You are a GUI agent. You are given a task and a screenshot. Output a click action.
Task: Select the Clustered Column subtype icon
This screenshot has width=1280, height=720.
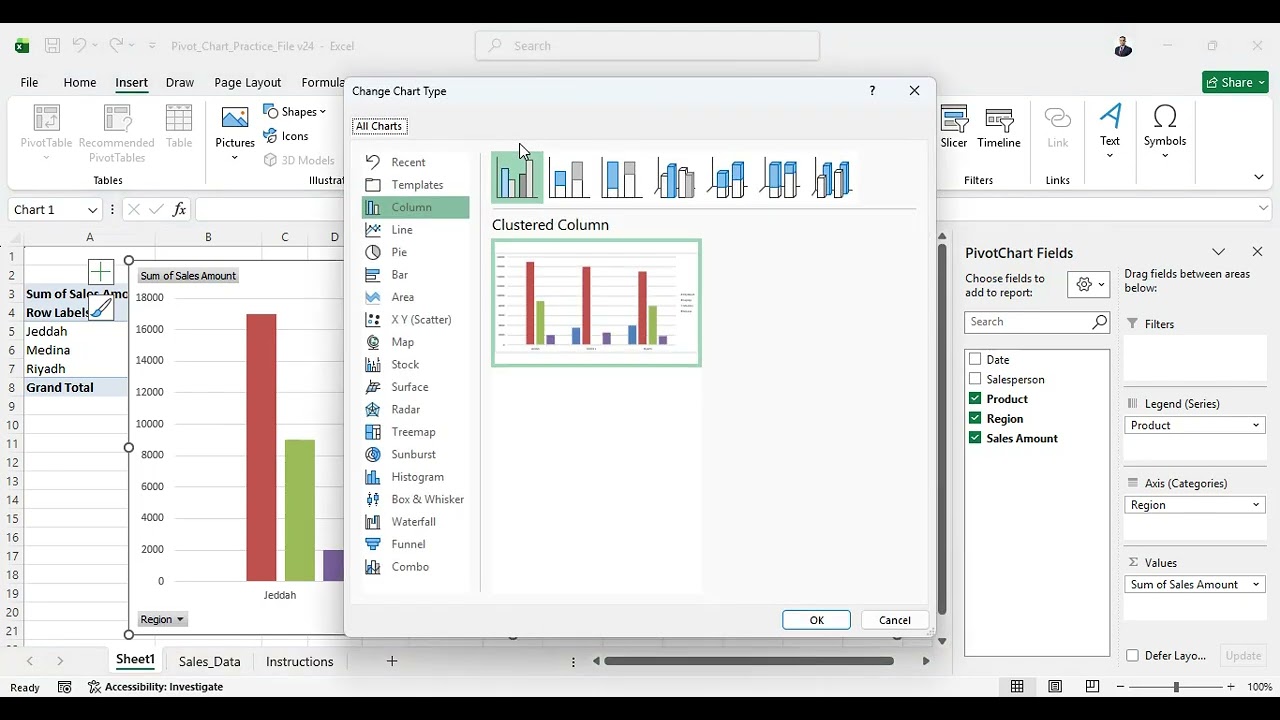point(517,178)
